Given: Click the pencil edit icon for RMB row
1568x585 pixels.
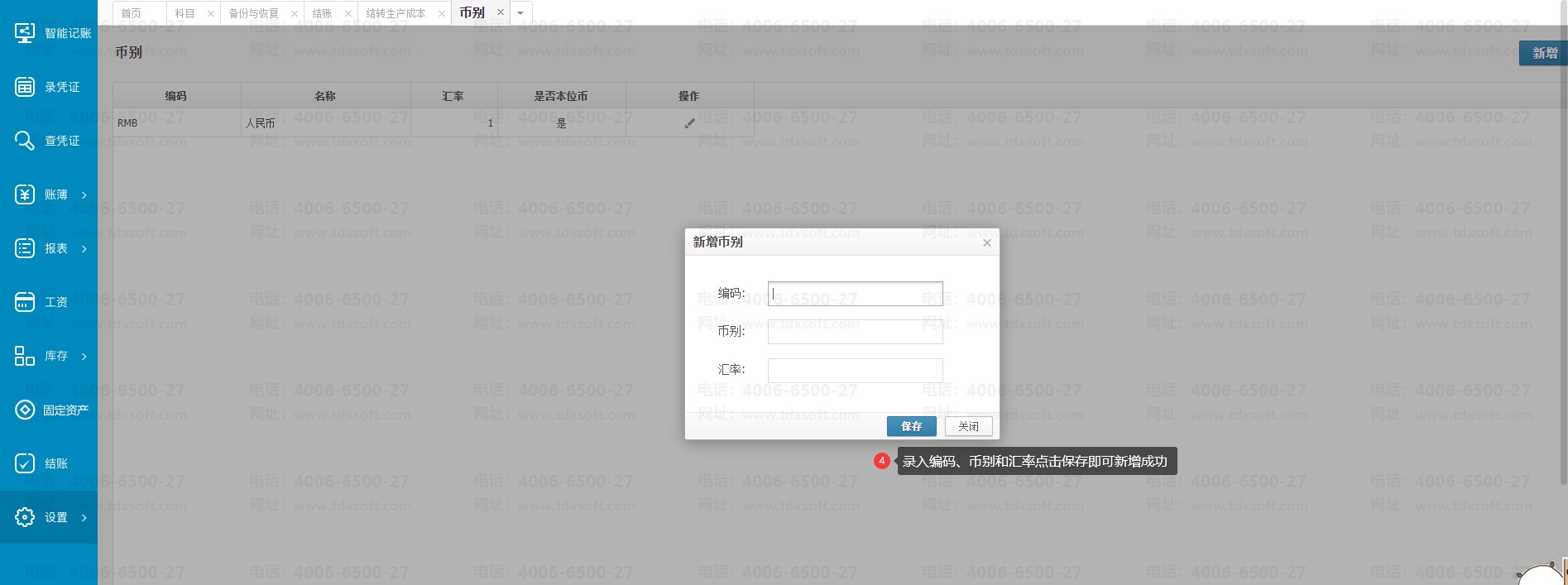Looking at the screenshot, I should click(x=689, y=123).
